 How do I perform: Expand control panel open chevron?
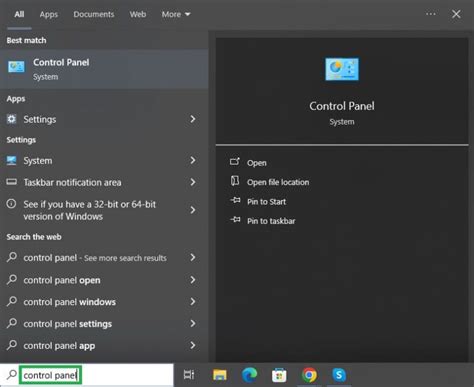click(x=193, y=280)
